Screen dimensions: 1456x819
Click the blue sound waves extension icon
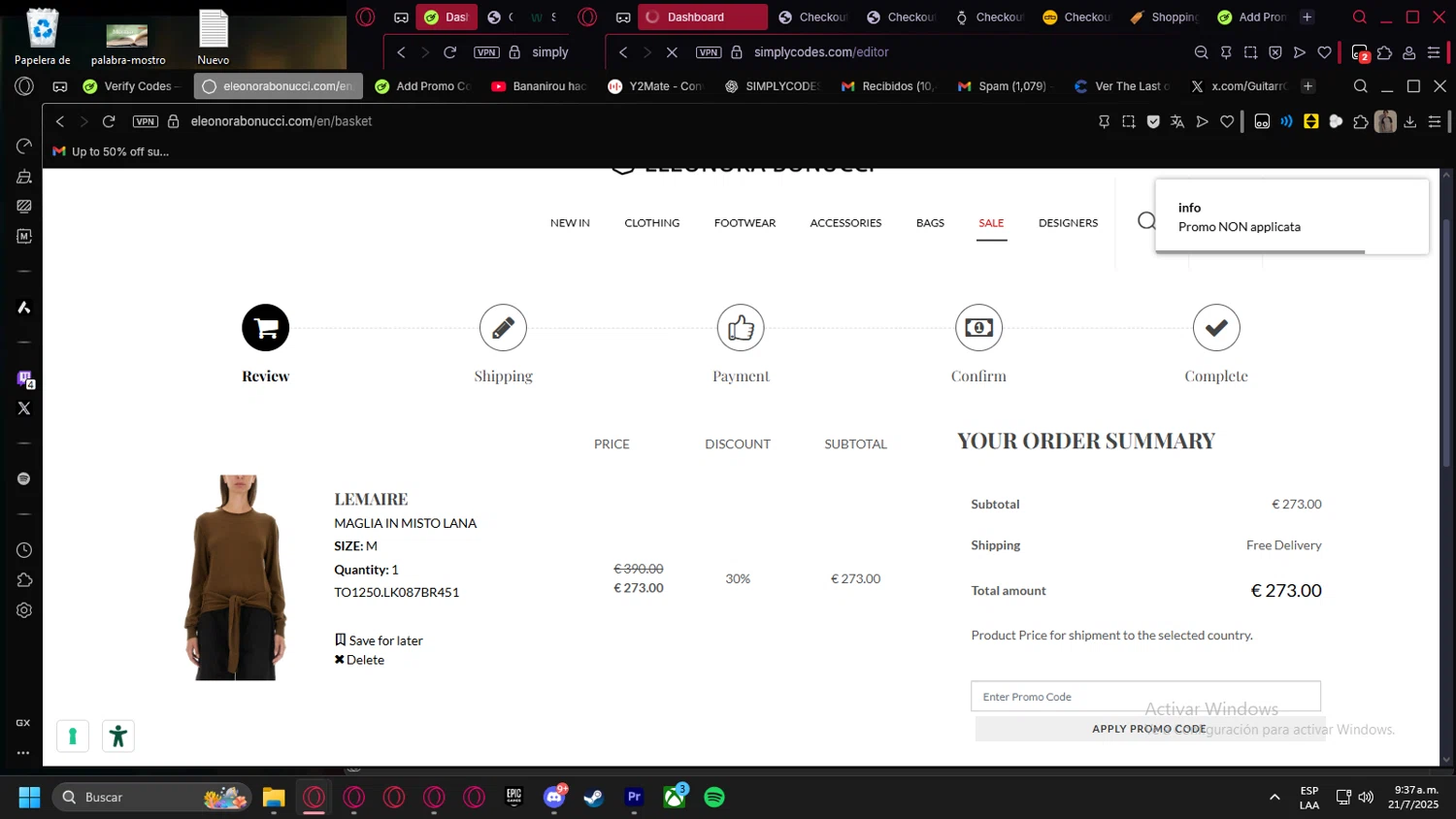tap(1286, 121)
